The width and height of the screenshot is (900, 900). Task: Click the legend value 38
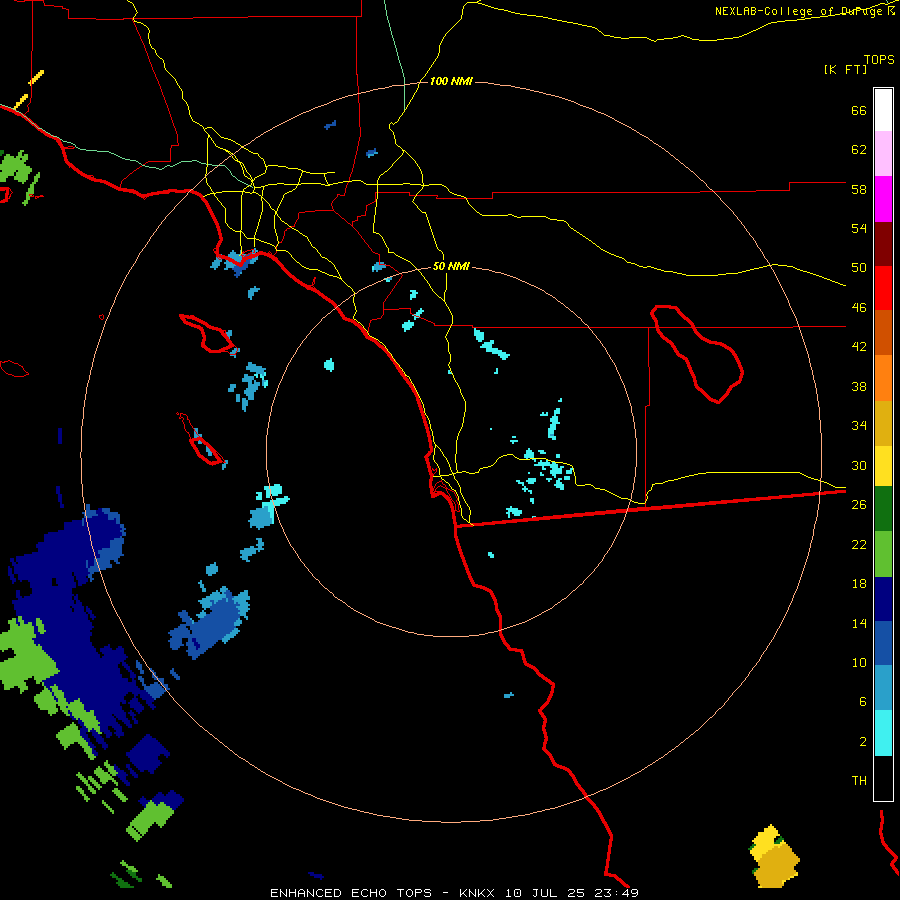[859, 387]
